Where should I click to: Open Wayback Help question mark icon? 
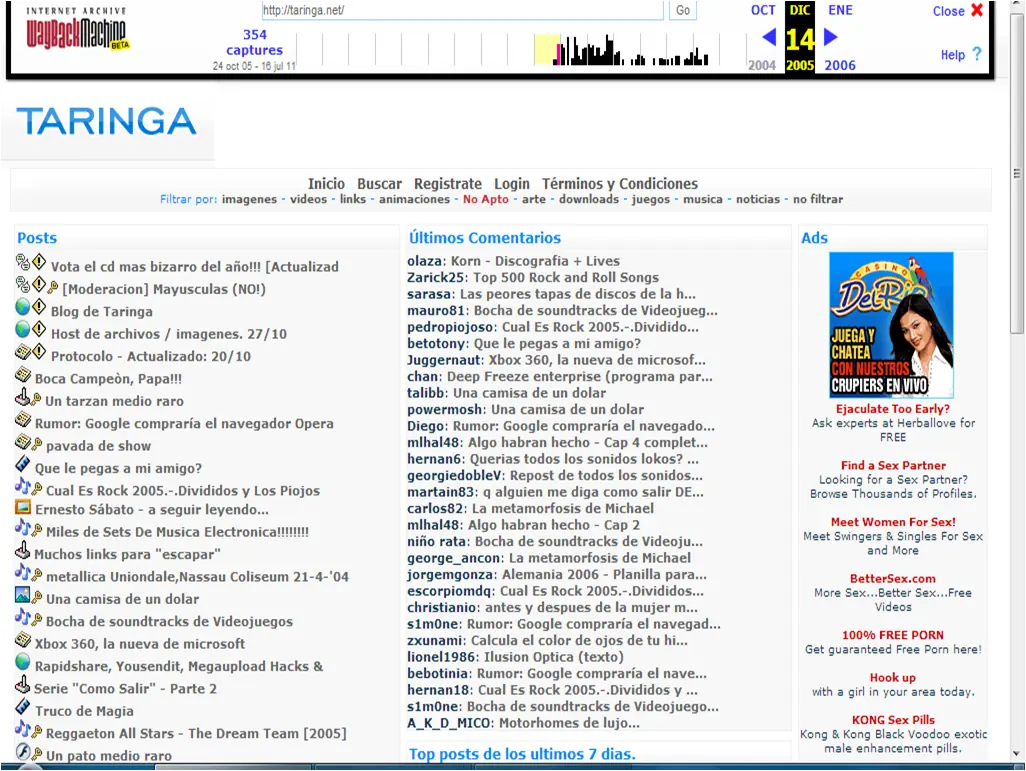977,54
